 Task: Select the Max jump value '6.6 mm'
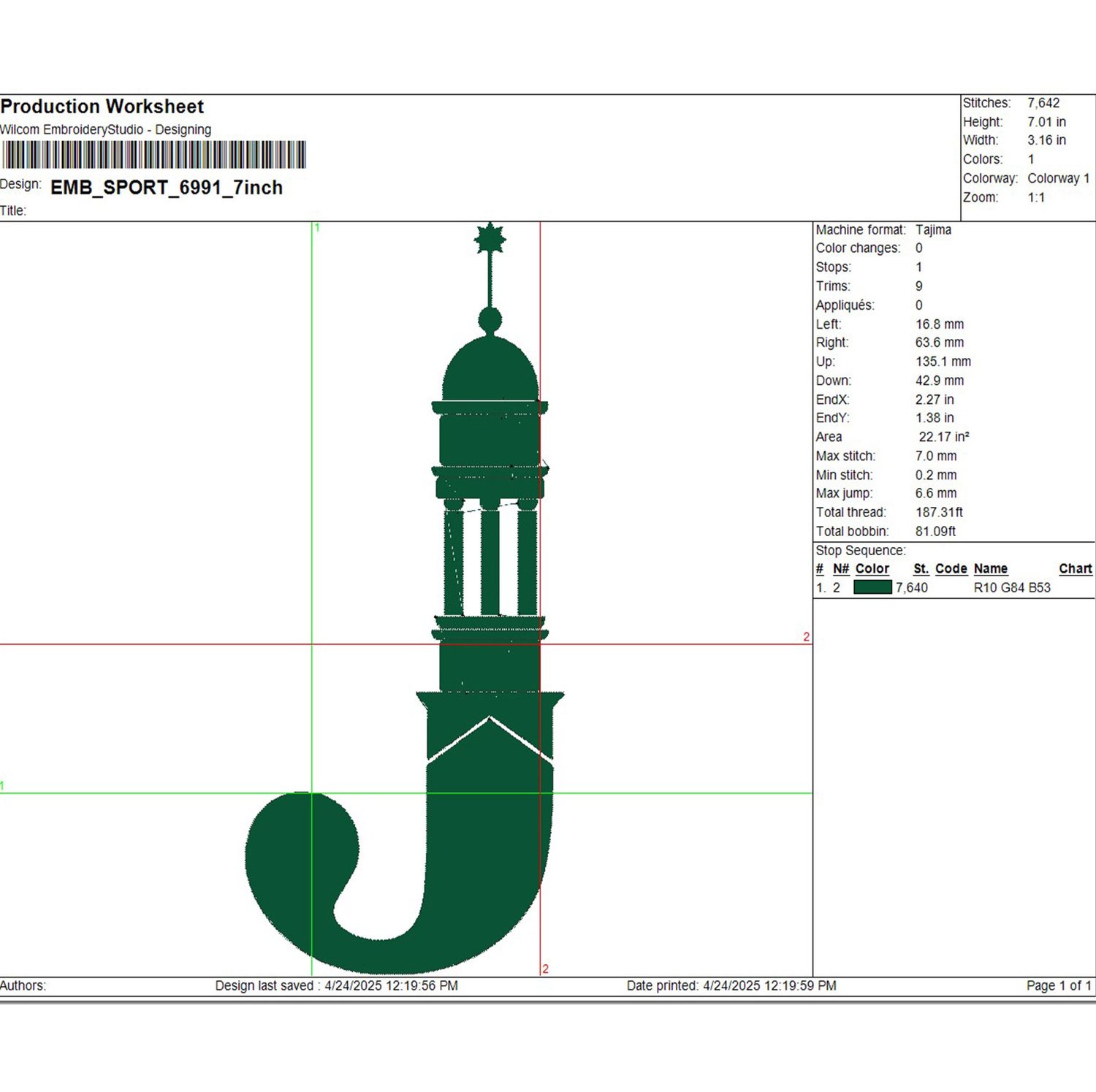tap(936, 494)
